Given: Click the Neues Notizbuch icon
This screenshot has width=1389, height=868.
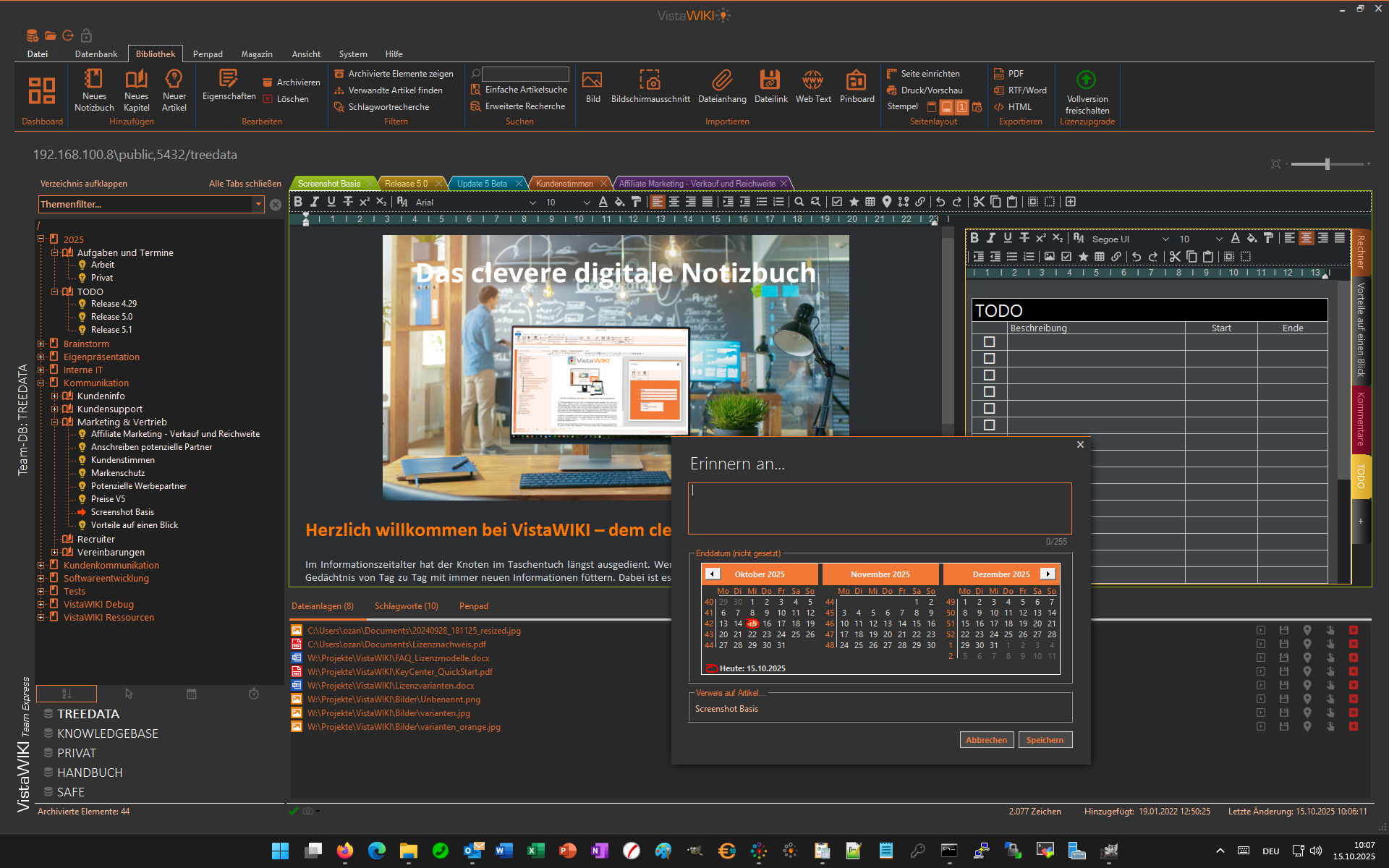Looking at the screenshot, I should pos(93,79).
